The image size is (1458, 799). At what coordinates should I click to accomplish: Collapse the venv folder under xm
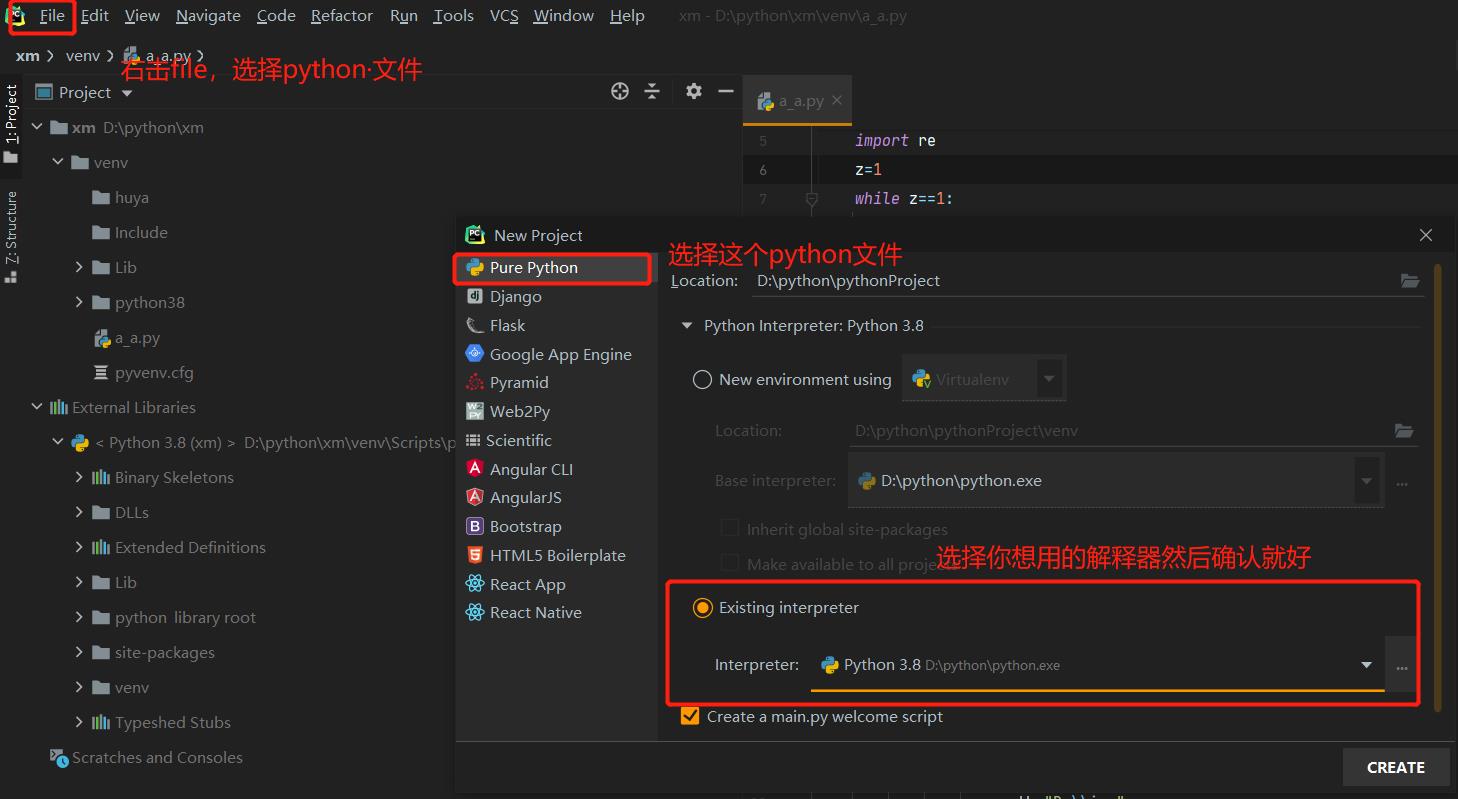click(x=58, y=163)
